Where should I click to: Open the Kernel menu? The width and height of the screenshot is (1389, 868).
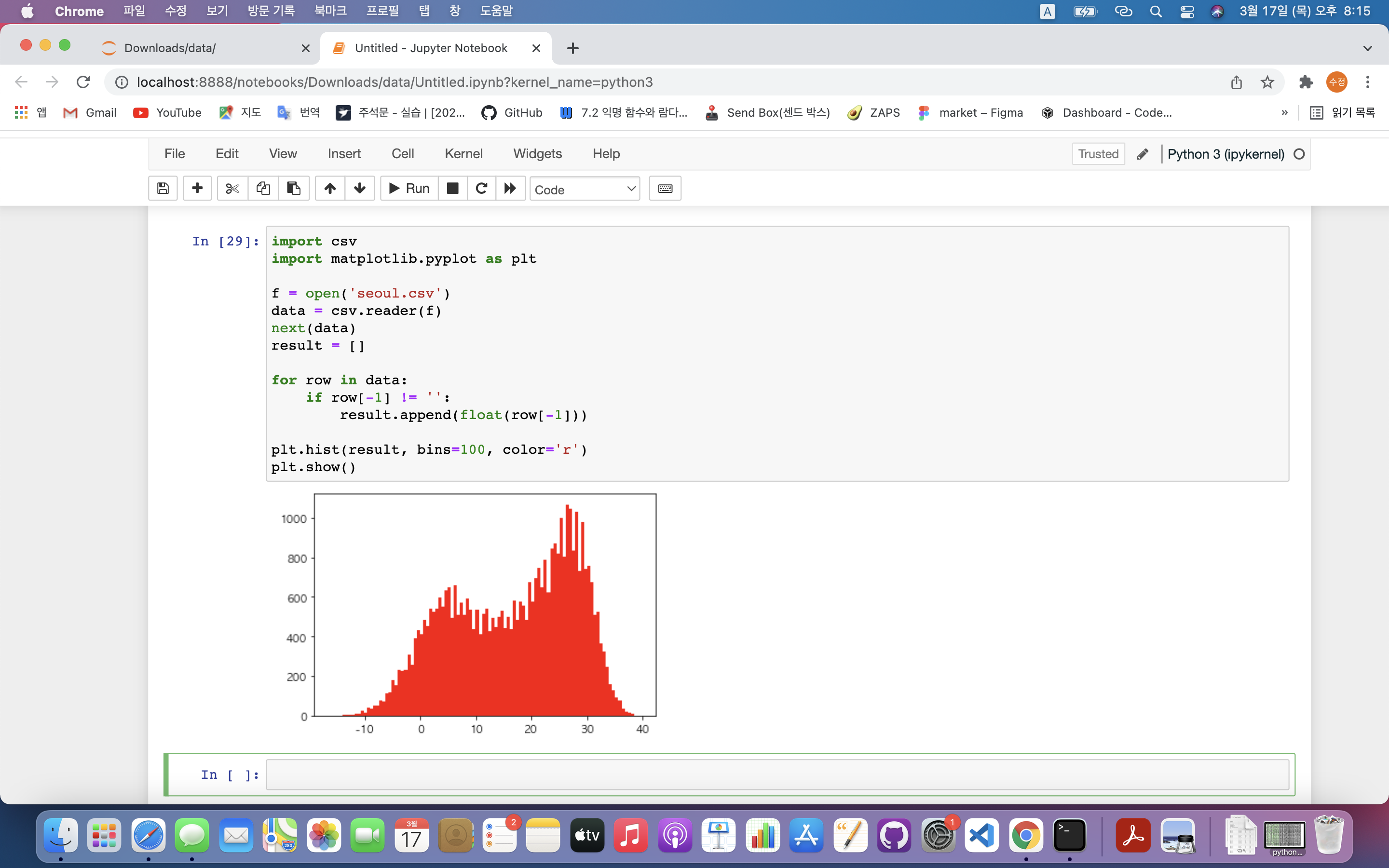click(463, 154)
